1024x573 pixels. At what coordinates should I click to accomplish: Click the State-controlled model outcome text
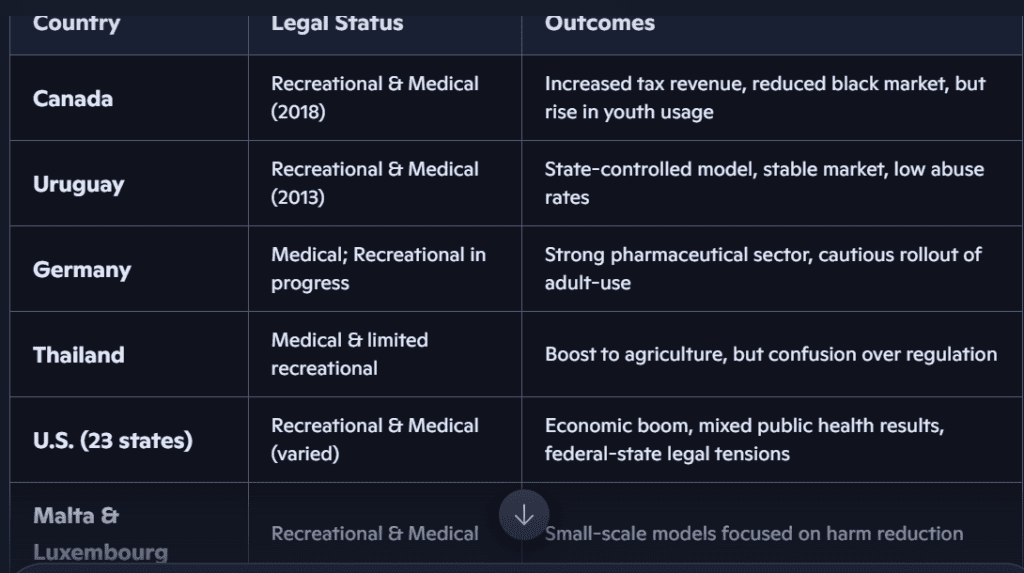coord(764,183)
